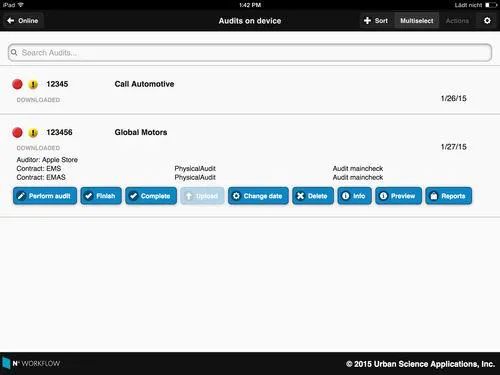The height and width of the screenshot is (375, 500).
Task: Go back to Online audits
Action: tap(23, 21)
